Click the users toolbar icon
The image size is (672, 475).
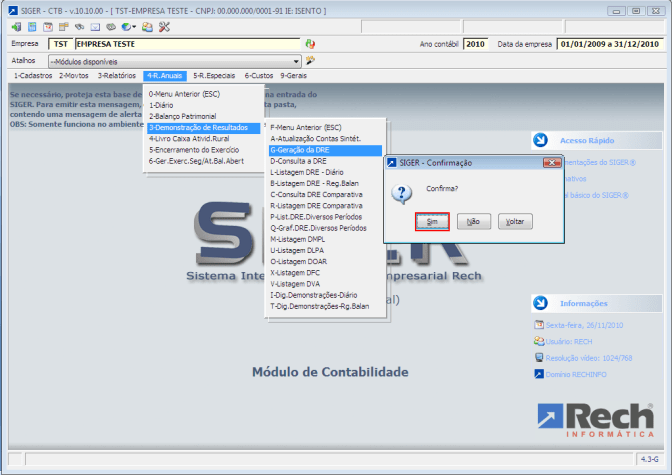click(147, 27)
